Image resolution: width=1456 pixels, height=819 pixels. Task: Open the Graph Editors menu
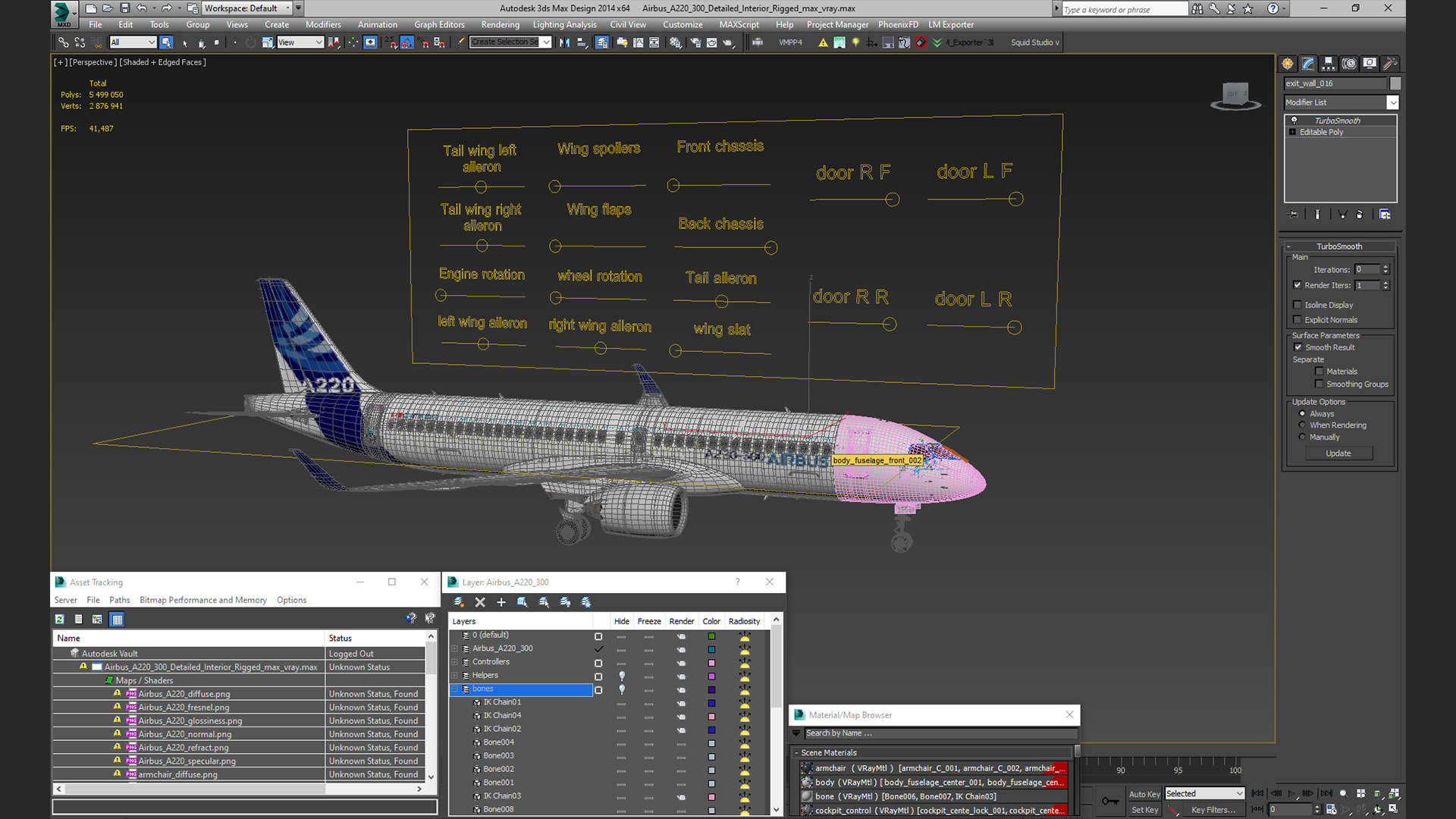[439, 25]
